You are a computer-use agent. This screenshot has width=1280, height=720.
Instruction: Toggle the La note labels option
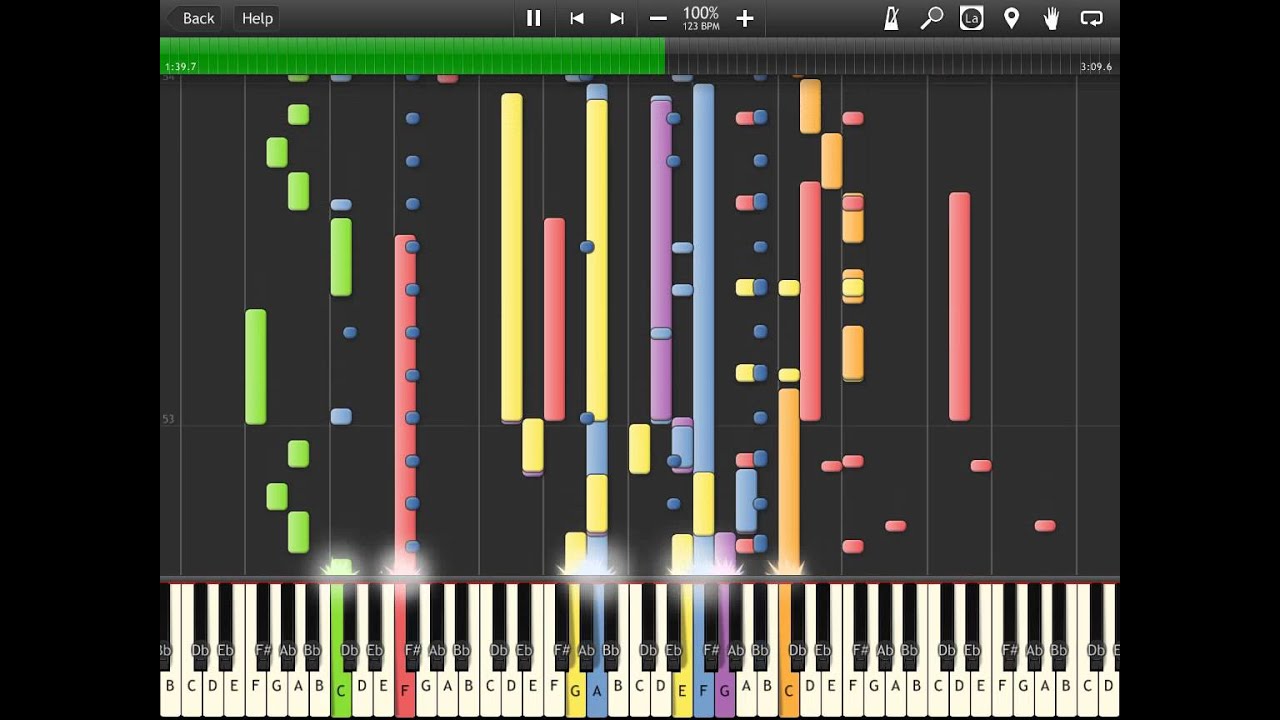[x=971, y=18]
